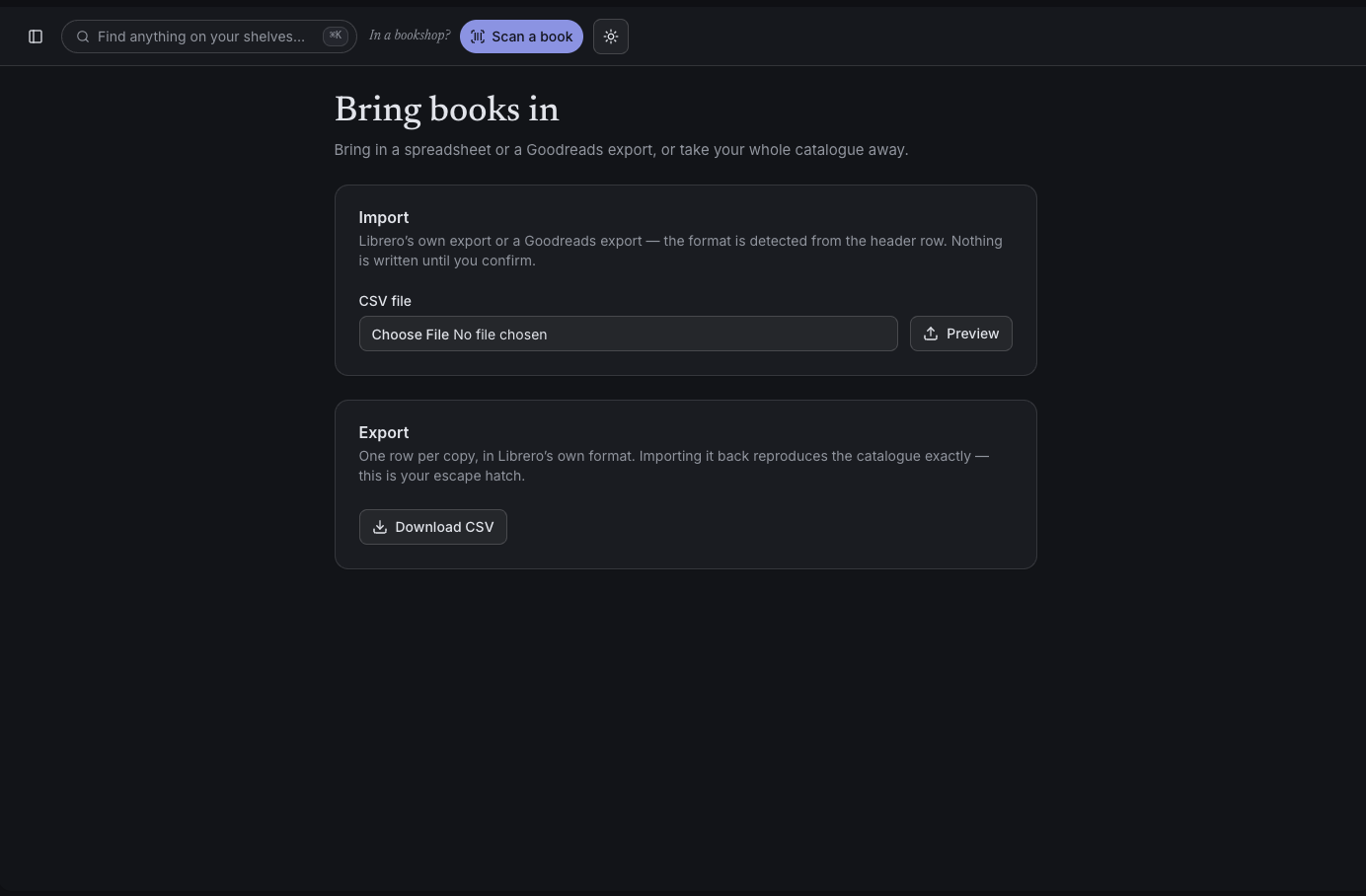
Task: Click the sun theme toggle icon
Action: (611, 37)
